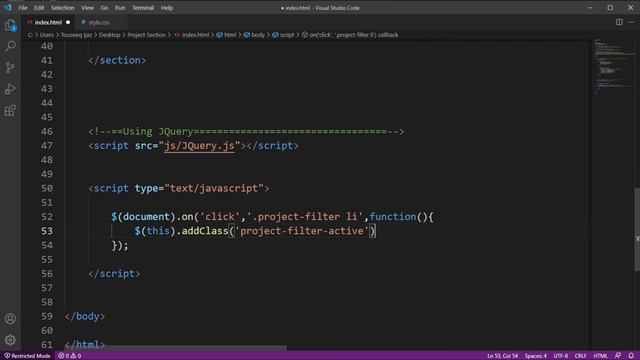Click the '.project-filter li' string on line 52
Image resolution: width=640 pixels, height=360 pixels.
(305, 217)
